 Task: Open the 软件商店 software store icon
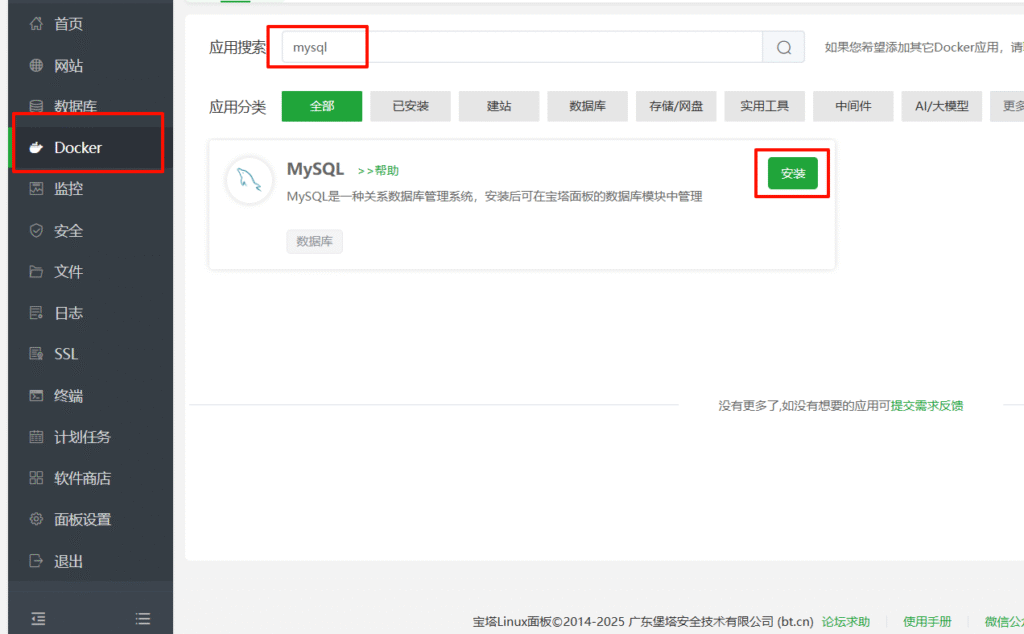tap(37, 478)
